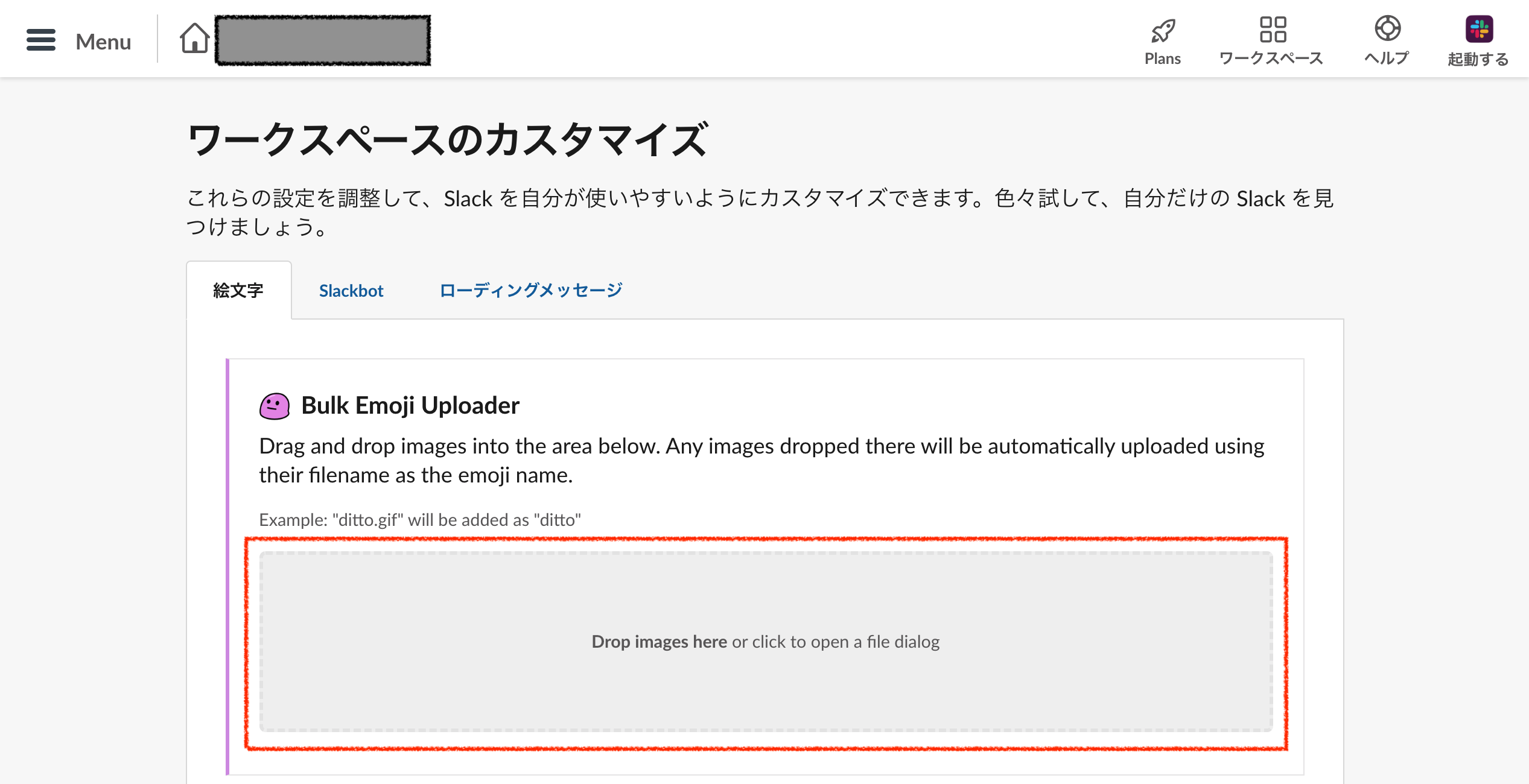Click the 起動する label text
1529x784 pixels.
click(1478, 59)
